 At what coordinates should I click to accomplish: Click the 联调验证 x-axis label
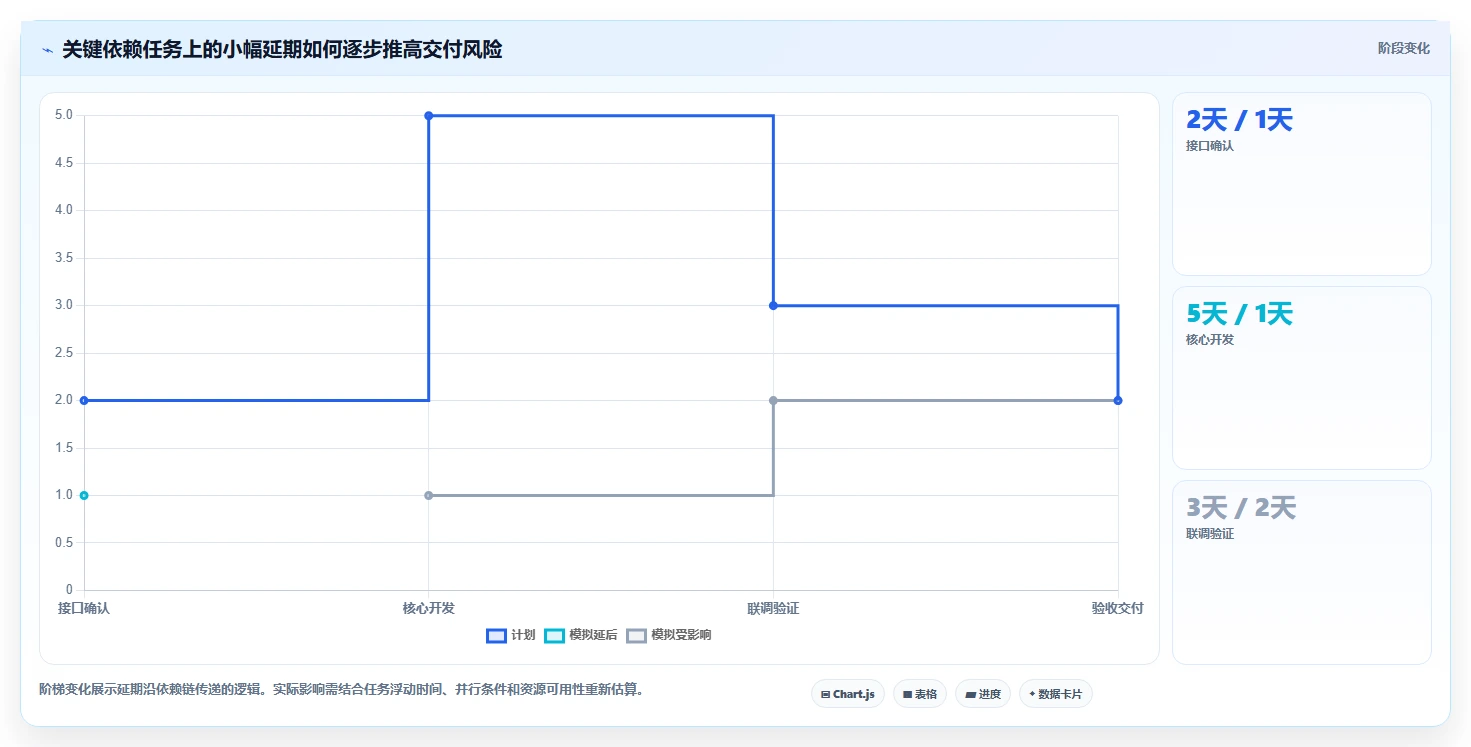[773, 608]
